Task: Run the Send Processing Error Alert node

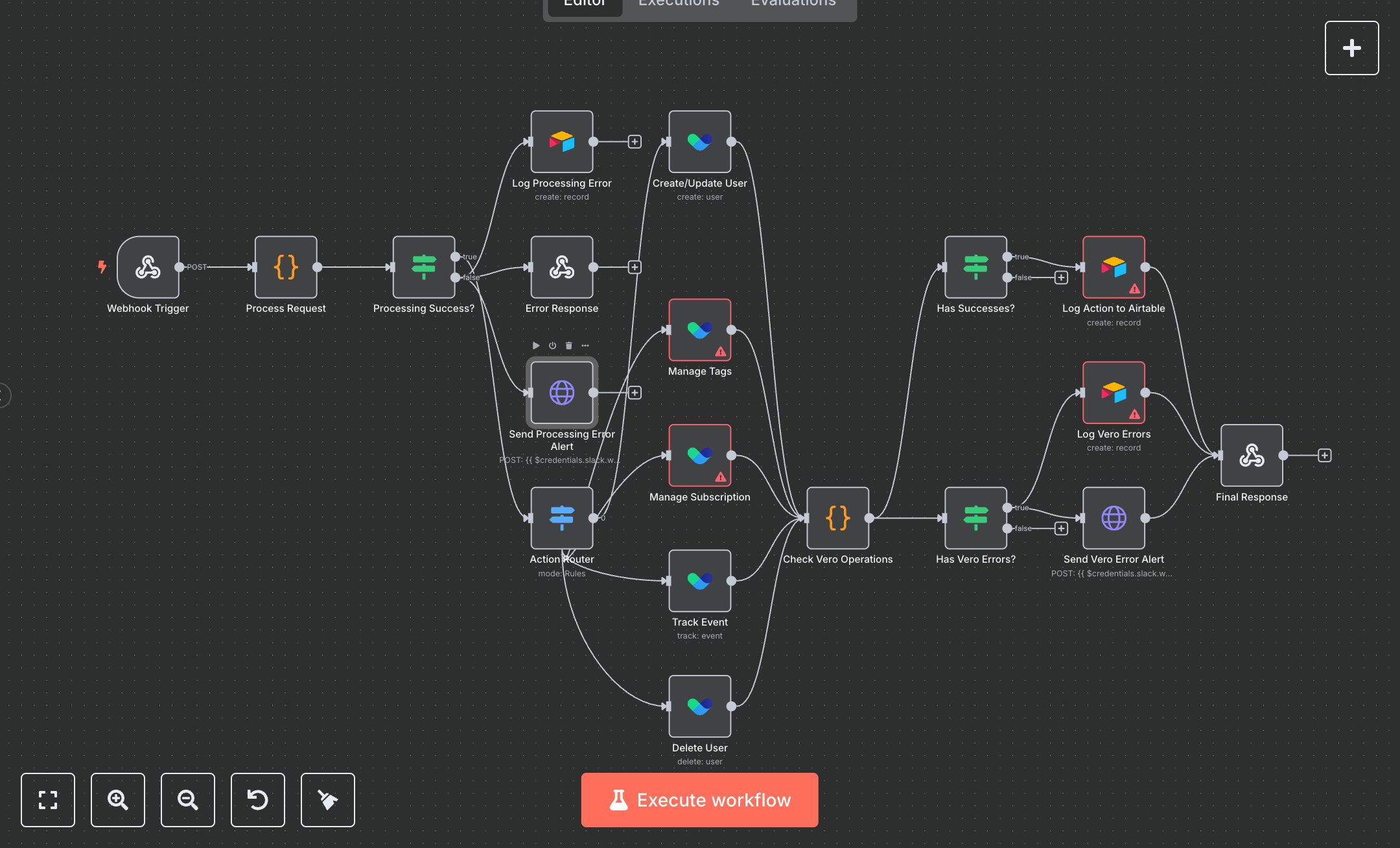Action: pyautogui.click(x=536, y=346)
